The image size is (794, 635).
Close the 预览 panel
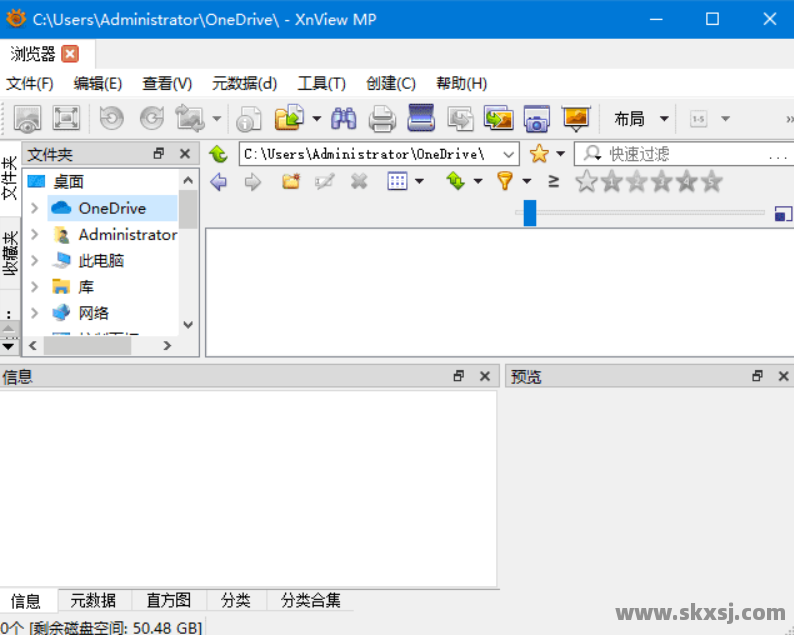(784, 376)
